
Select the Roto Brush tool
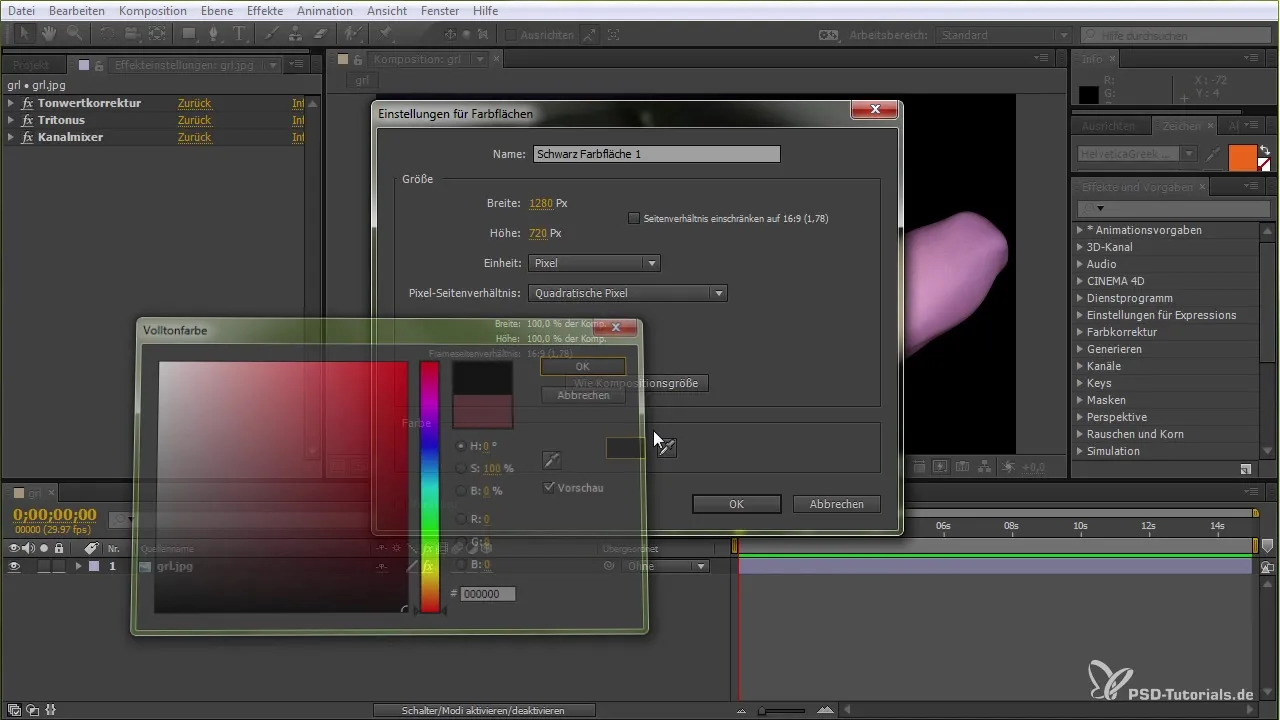click(x=353, y=34)
